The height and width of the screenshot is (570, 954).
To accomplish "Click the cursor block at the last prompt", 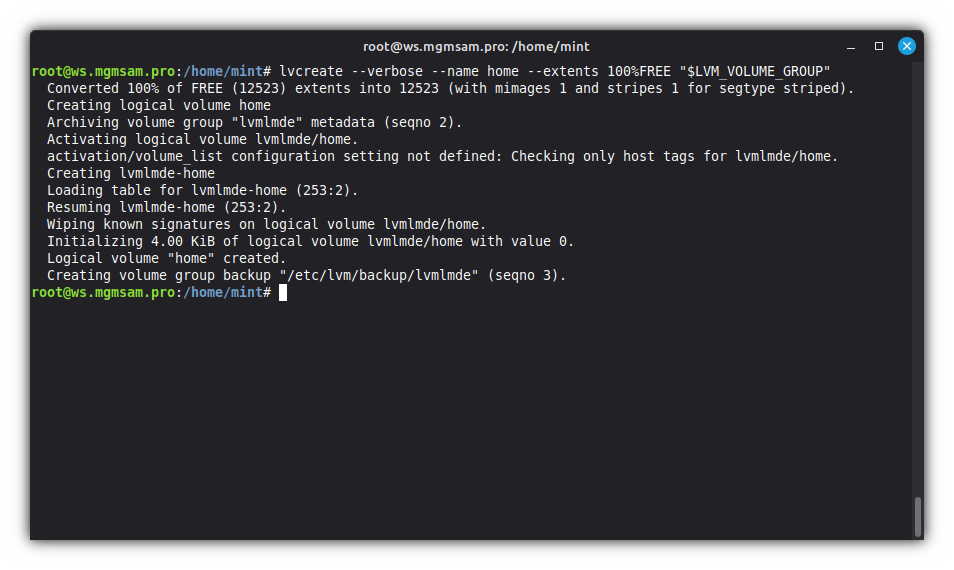I will pos(283,292).
